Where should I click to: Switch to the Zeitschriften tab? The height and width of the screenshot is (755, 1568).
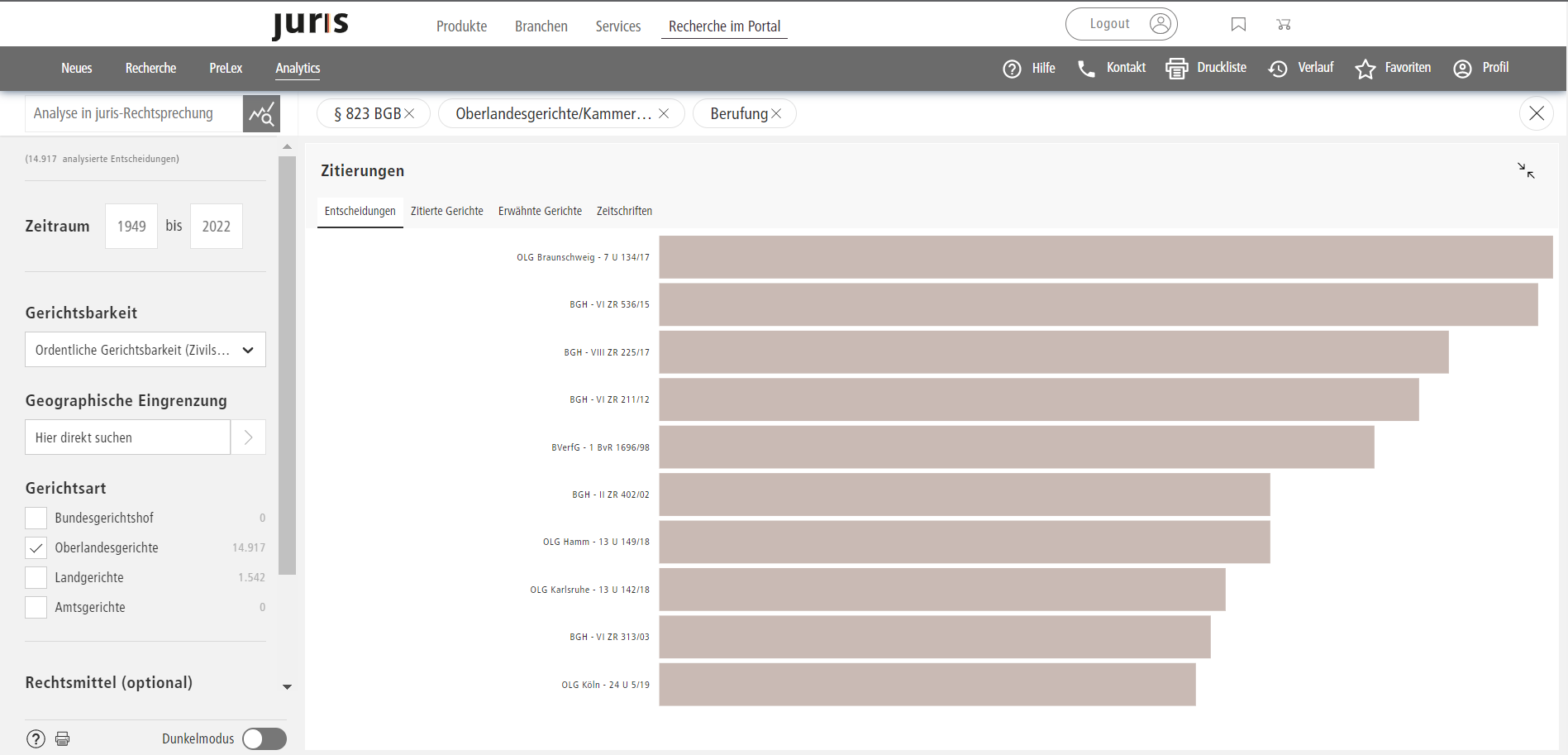624,211
